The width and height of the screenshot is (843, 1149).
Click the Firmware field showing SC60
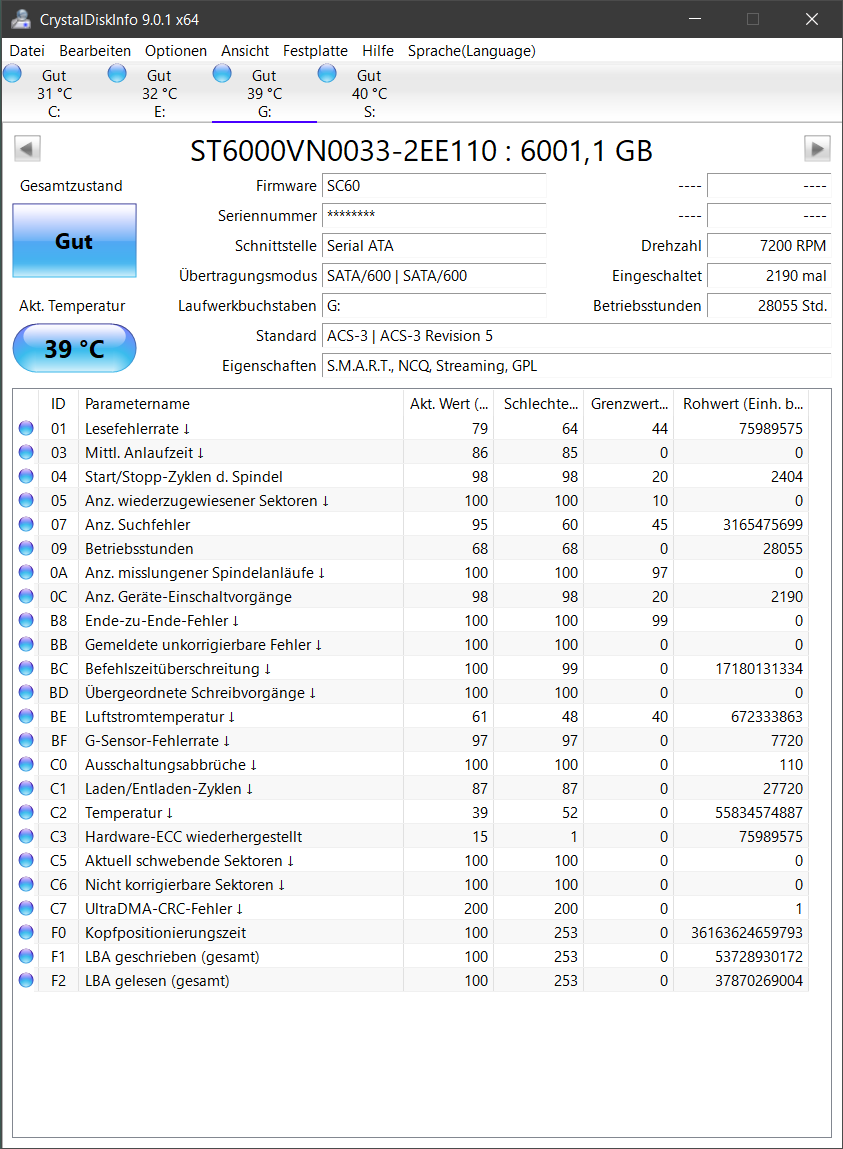tap(434, 186)
